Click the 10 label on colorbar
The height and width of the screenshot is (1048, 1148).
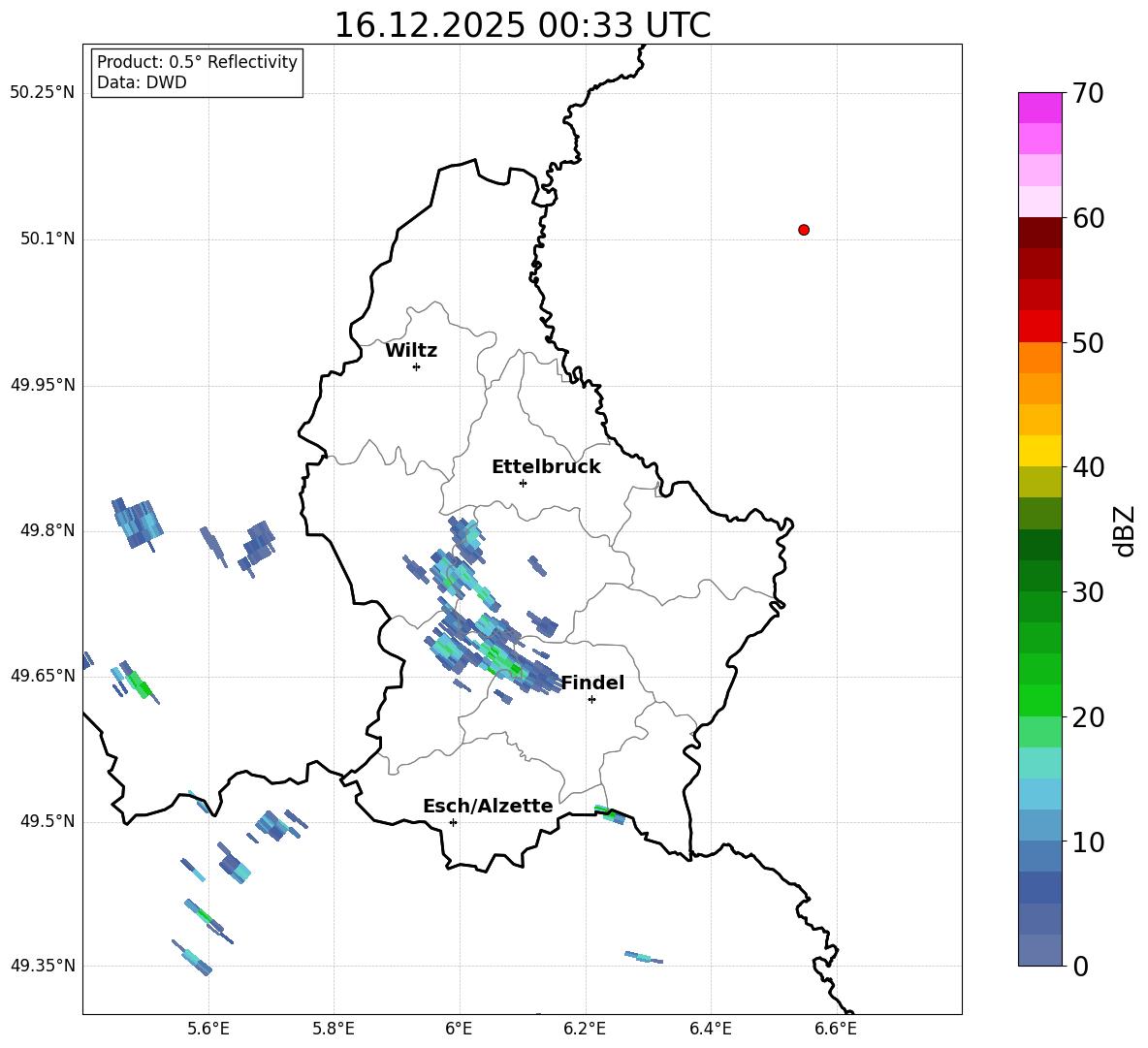tap(1088, 842)
